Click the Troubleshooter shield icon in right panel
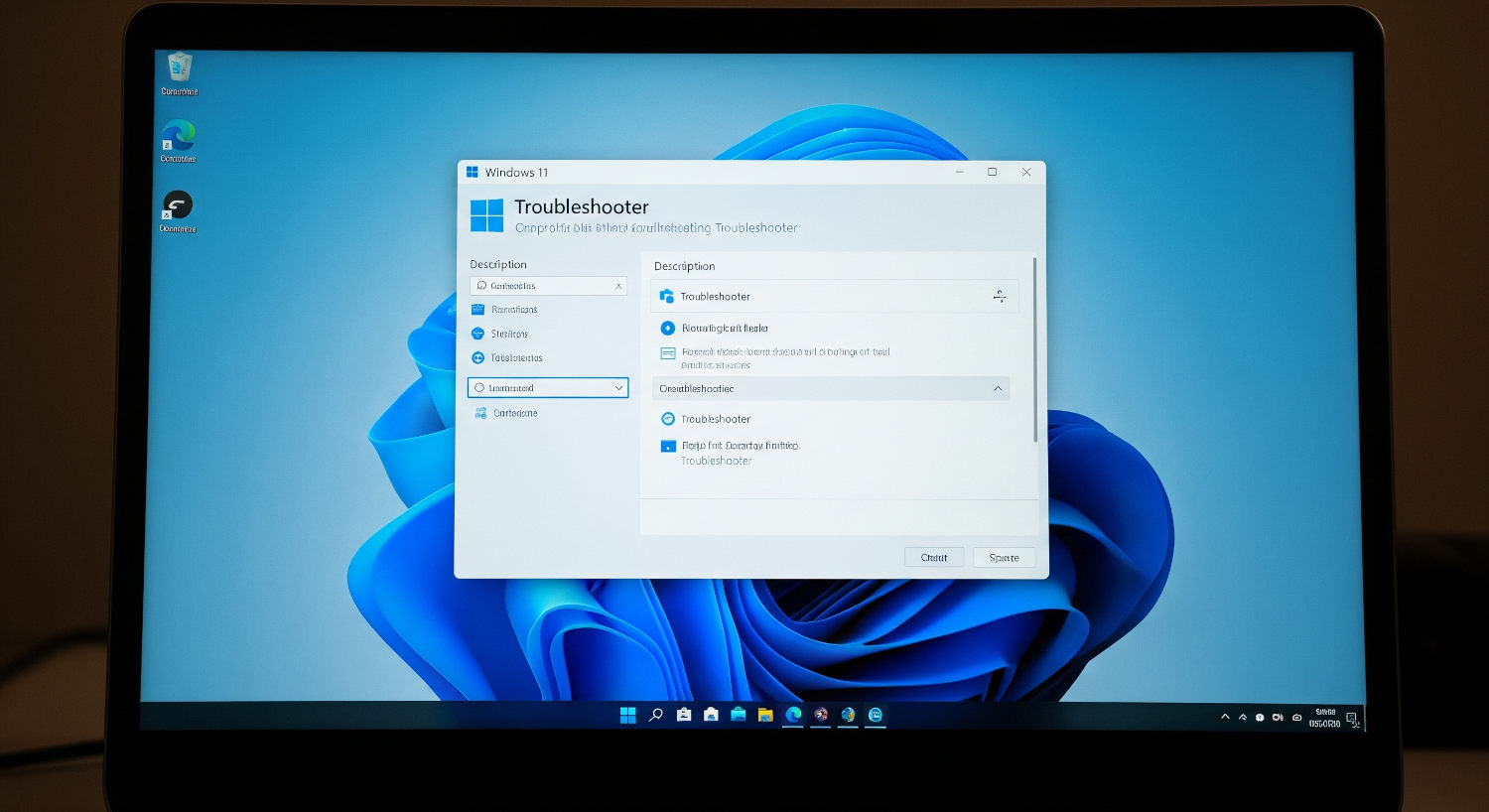Image resolution: width=1489 pixels, height=812 pixels. 668,295
